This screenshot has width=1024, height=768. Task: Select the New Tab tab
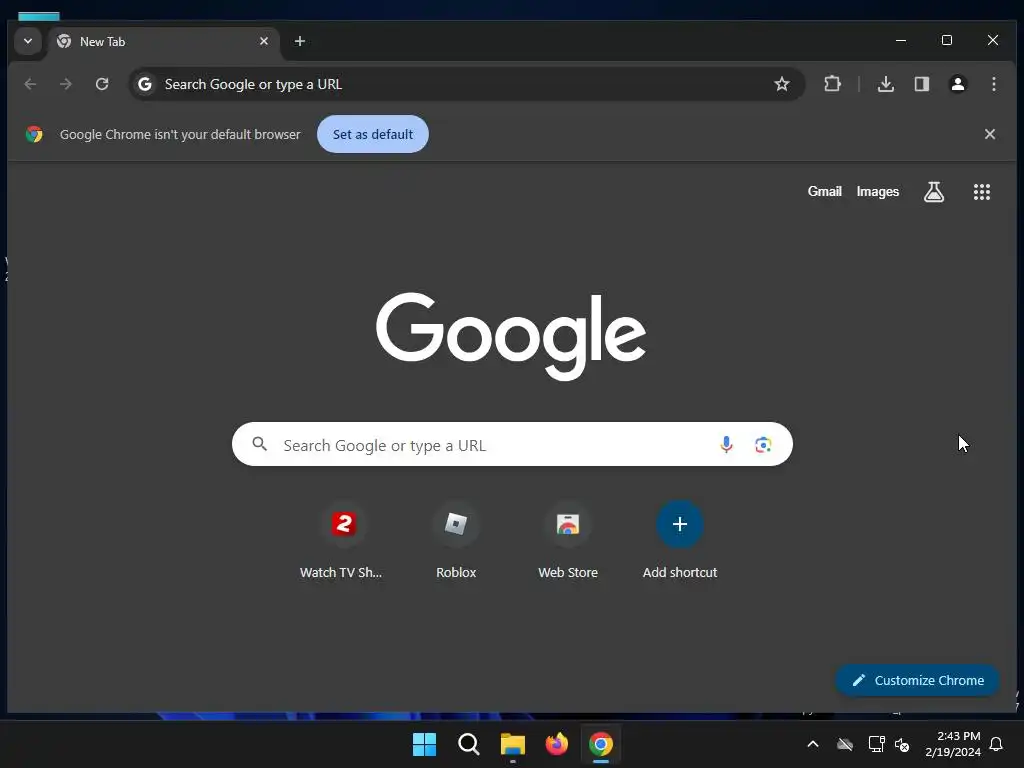coord(163,42)
